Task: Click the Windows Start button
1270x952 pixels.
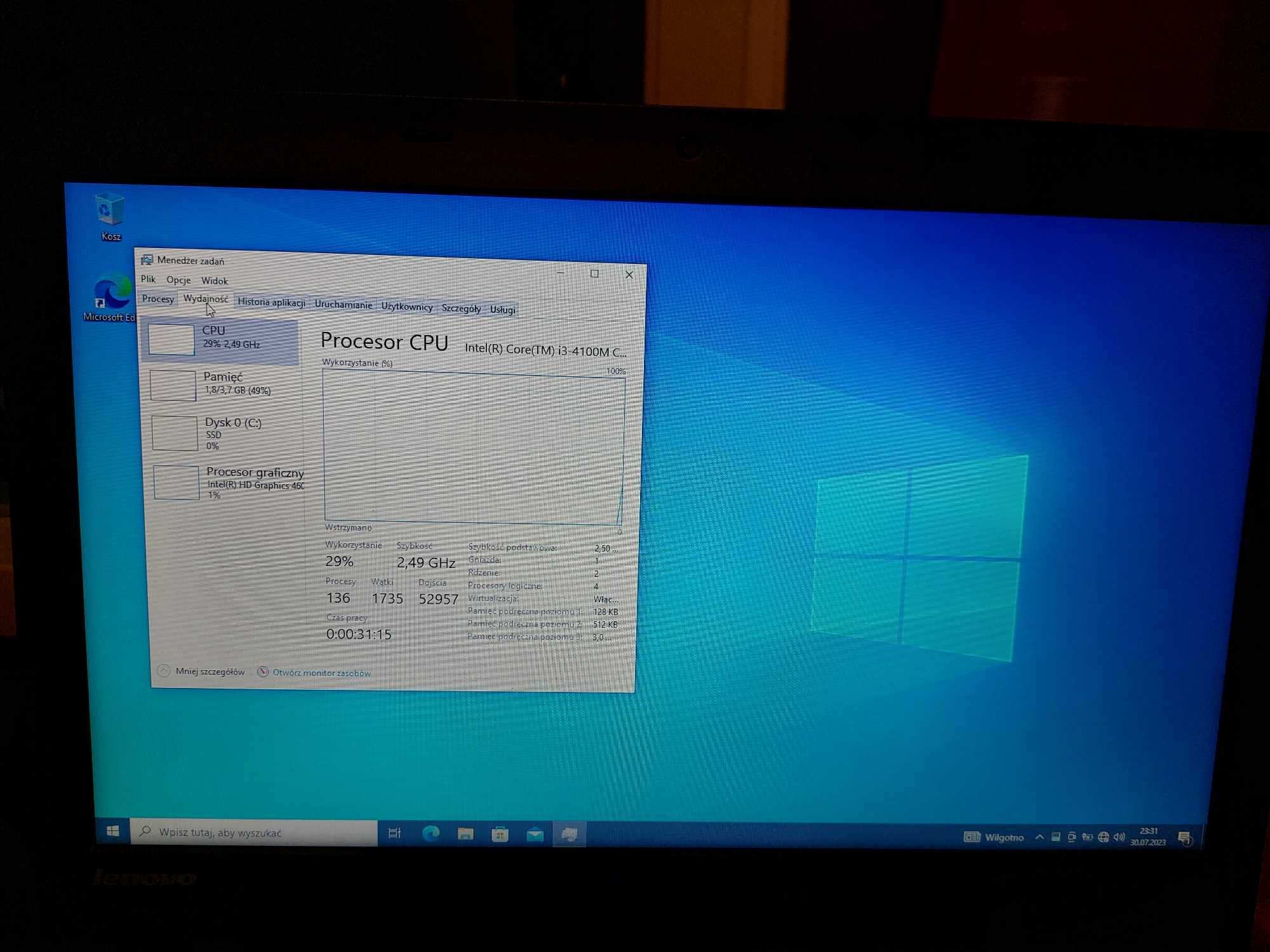Action: tap(113, 831)
